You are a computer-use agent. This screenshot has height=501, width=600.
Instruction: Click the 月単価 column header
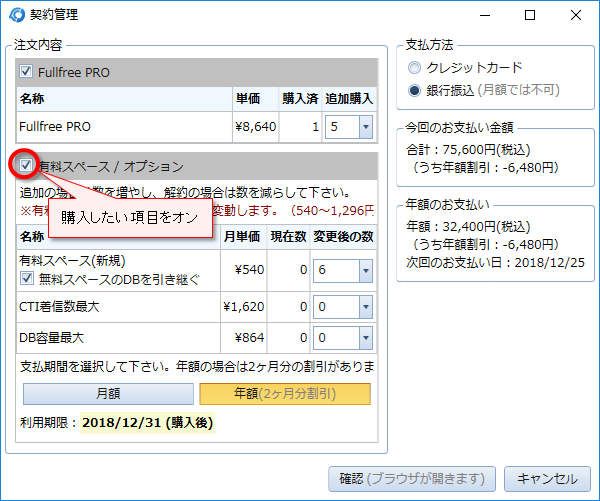tap(242, 237)
